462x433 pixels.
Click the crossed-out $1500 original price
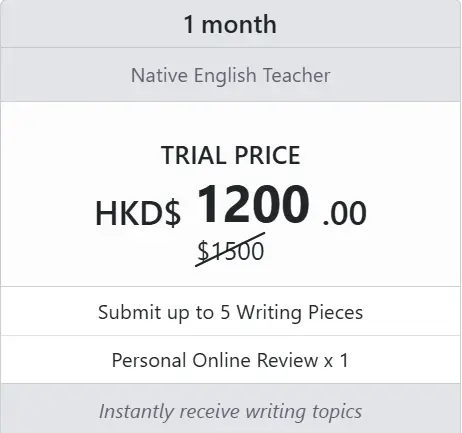pyautogui.click(x=230, y=250)
